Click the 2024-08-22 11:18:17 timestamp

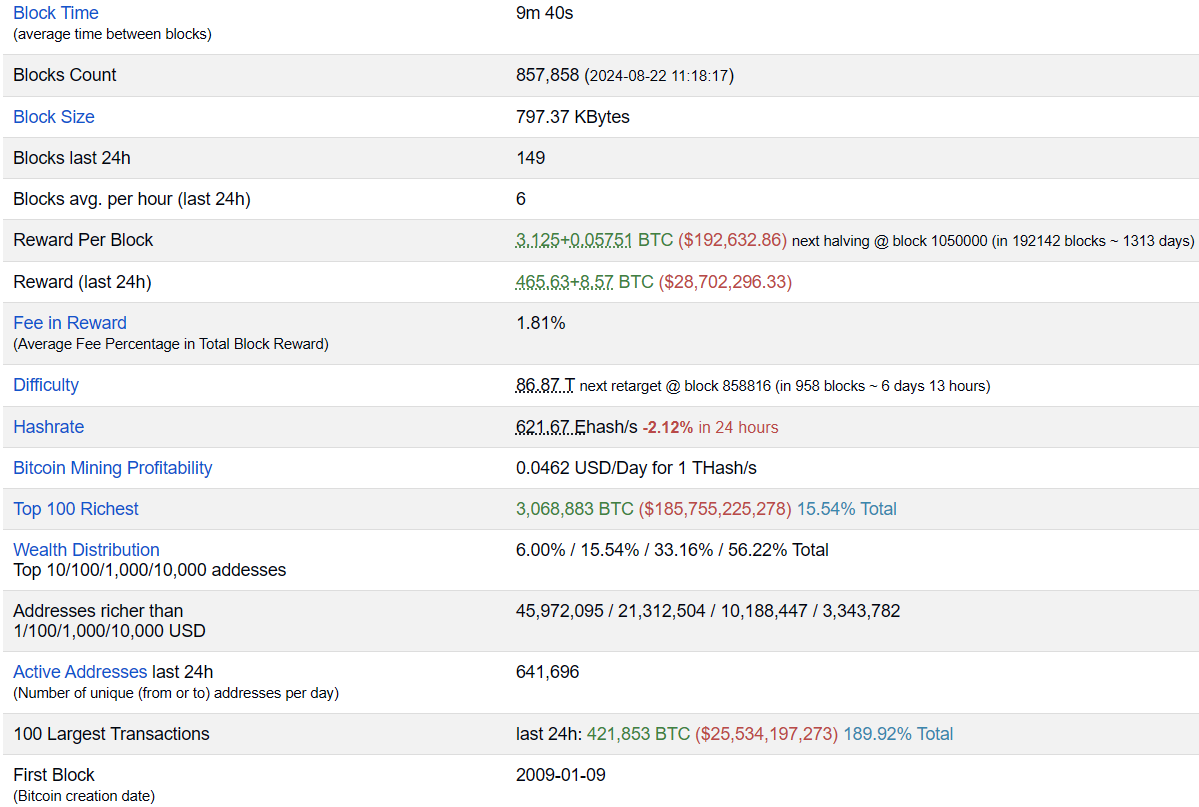coord(659,76)
